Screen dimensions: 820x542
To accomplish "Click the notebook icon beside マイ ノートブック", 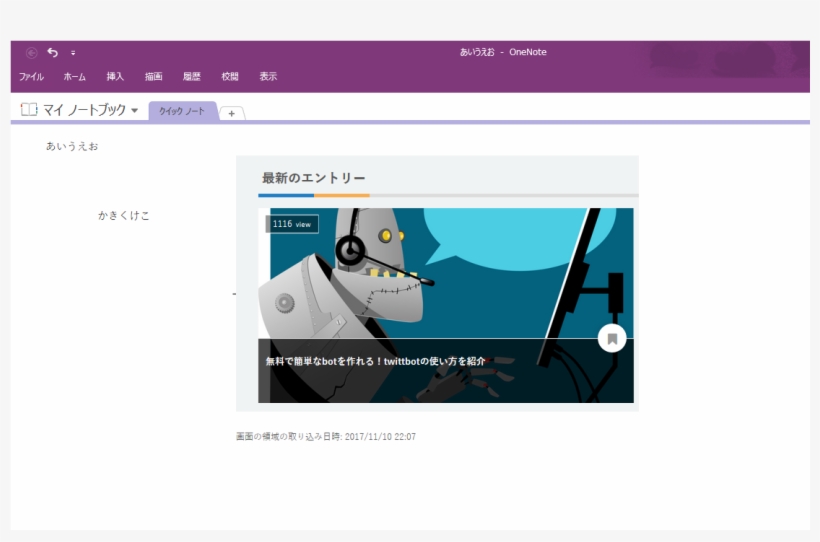I will tap(29, 109).
